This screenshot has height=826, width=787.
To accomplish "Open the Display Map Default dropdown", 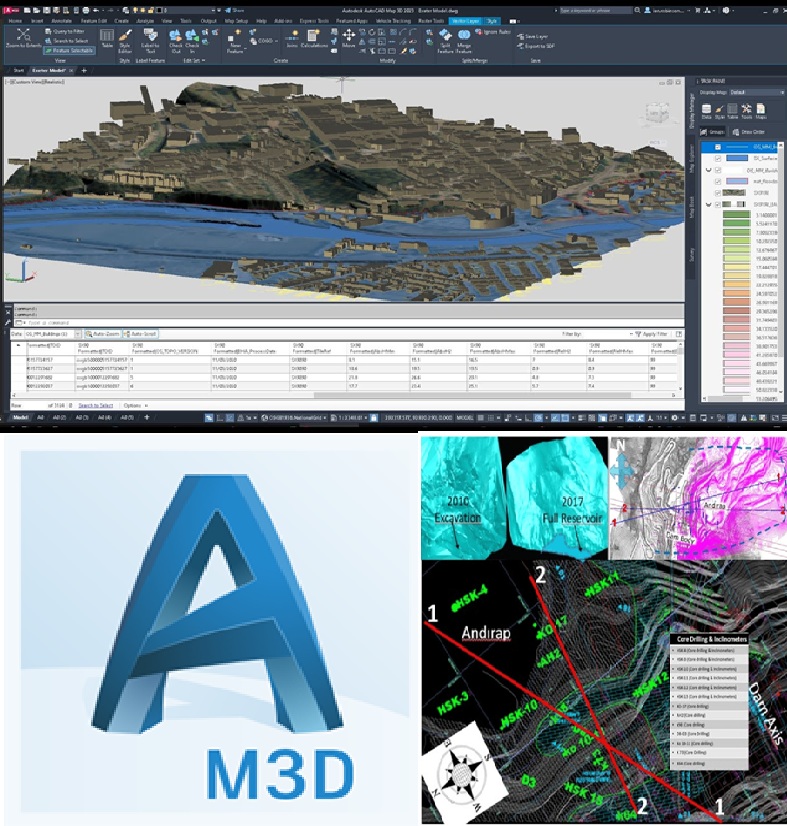I will click(x=756, y=92).
